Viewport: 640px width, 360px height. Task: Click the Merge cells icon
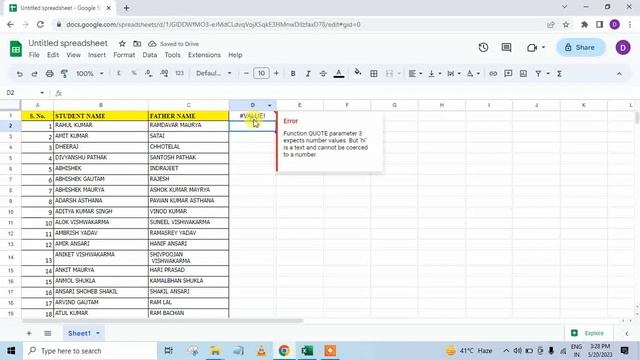click(x=389, y=73)
